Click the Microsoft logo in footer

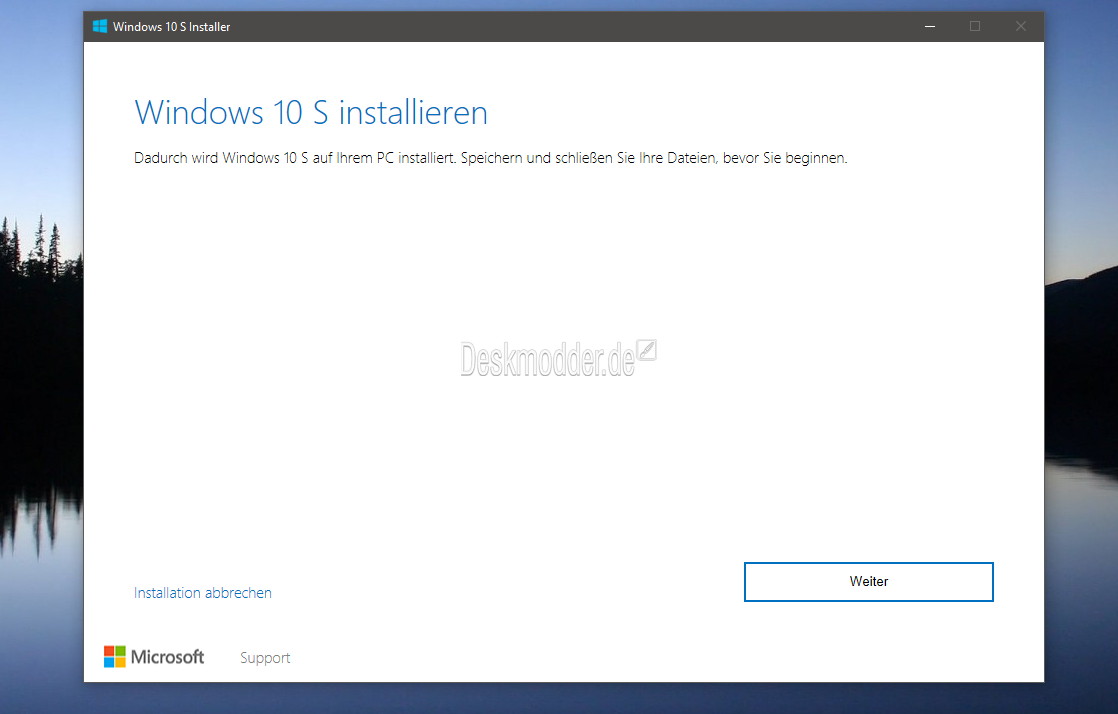click(x=154, y=656)
